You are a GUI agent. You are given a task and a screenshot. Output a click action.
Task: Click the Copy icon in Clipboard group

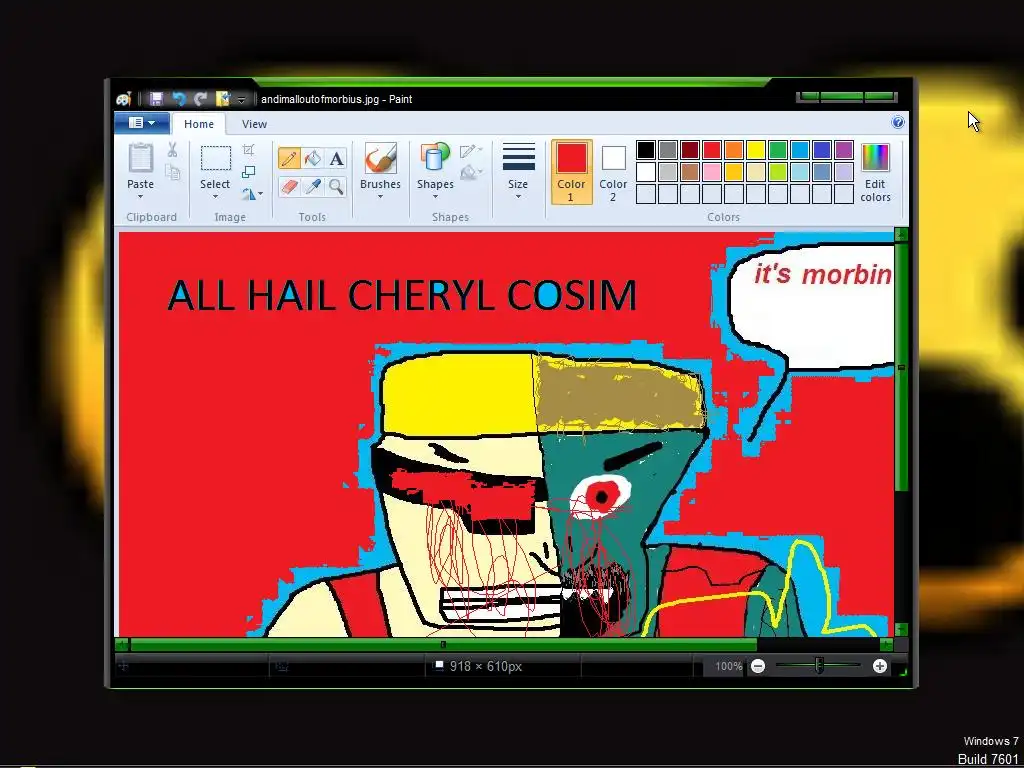(x=172, y=172)
